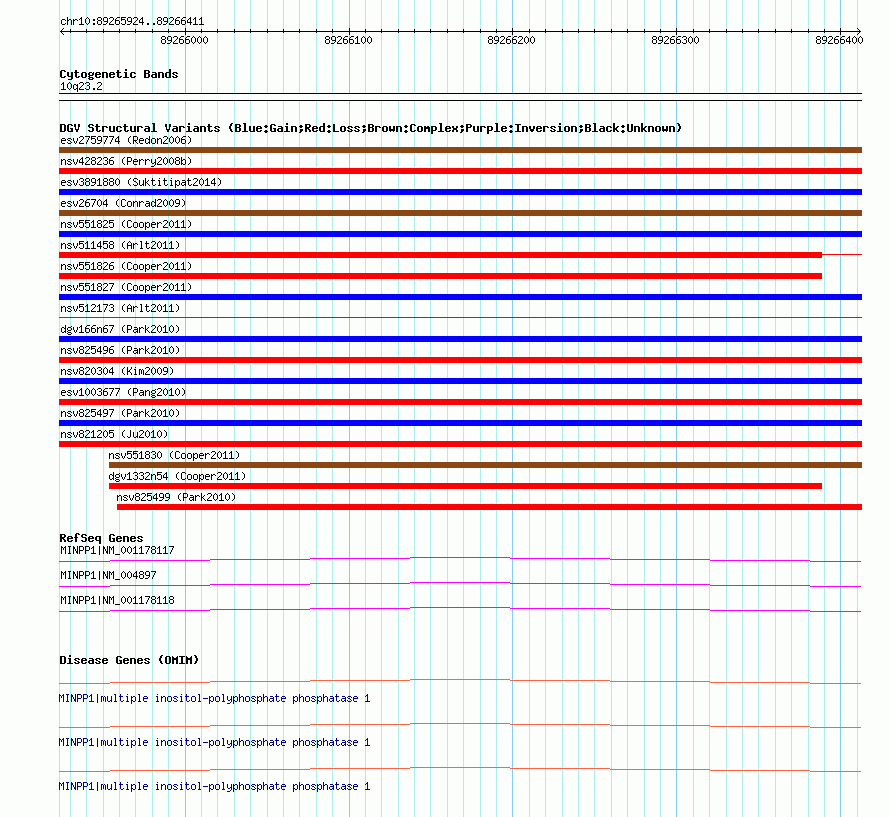890x817 pixels.
Task: Click the nsv825499 (Park2010) label
Action: pos(176,497)
